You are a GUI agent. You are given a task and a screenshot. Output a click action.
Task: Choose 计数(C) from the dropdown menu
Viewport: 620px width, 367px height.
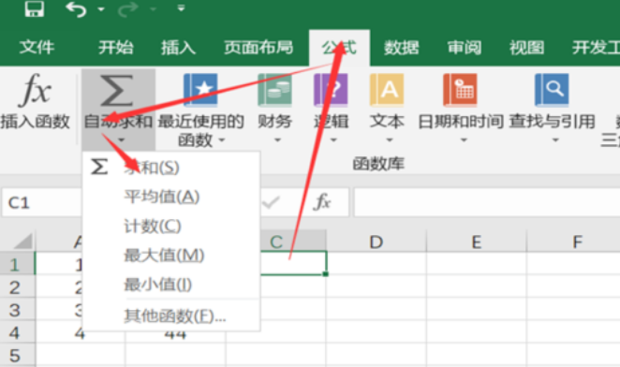pos(171,226)
